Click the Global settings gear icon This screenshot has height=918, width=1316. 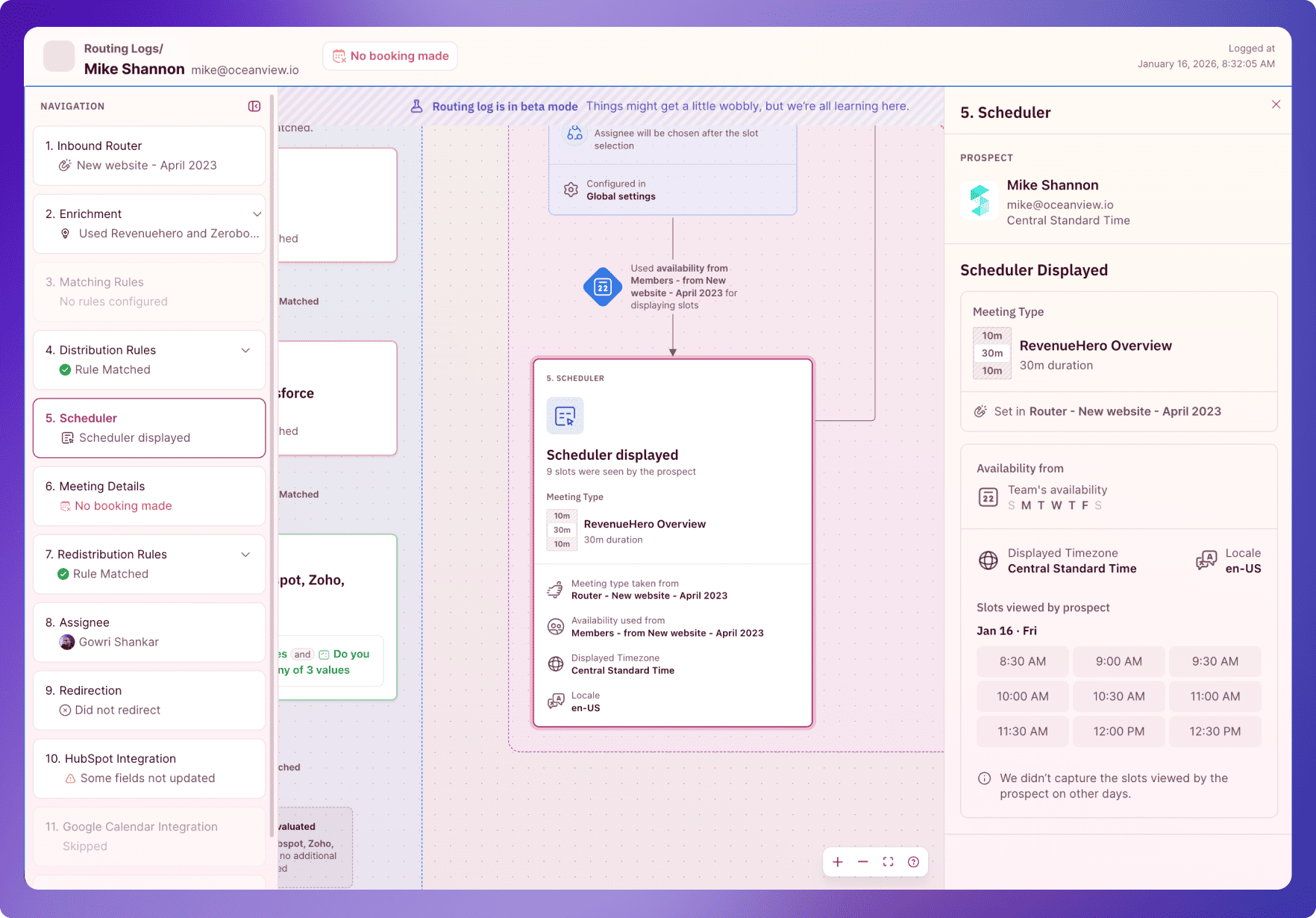pos(571,190)
